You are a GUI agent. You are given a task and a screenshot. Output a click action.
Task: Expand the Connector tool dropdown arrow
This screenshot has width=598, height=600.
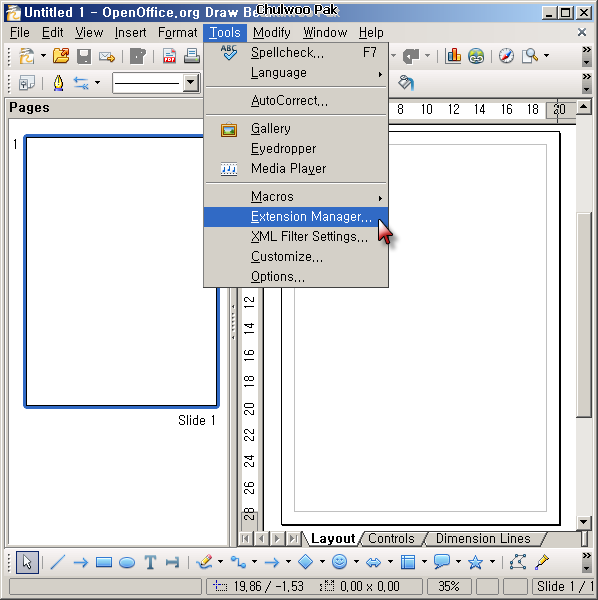click(254, 562)
